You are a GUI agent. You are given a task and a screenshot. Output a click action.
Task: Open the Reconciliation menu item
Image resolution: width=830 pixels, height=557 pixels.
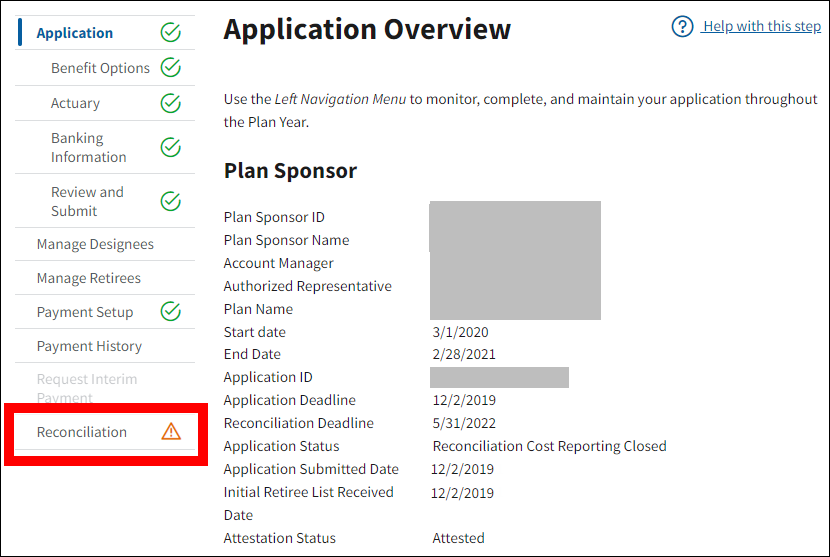(x=82, y=432)
